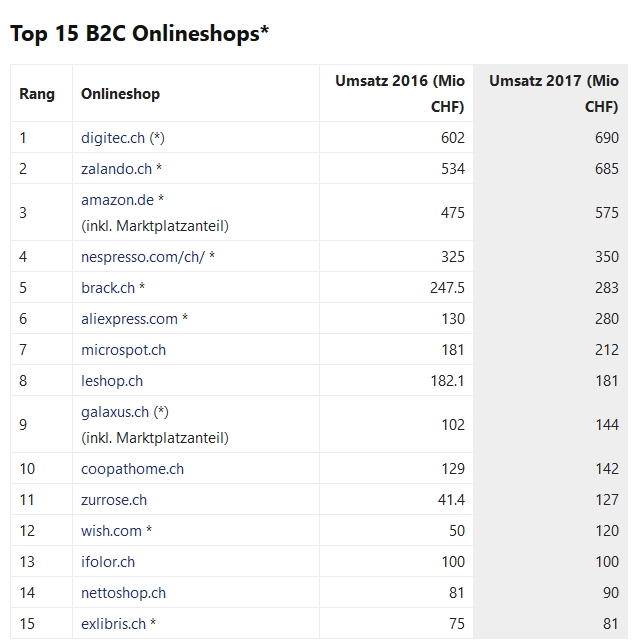This screenshot has width=633, height=642.
Task: Select the 2017 value 144 for galaxus.ch
Action: [x=607, y=425]
